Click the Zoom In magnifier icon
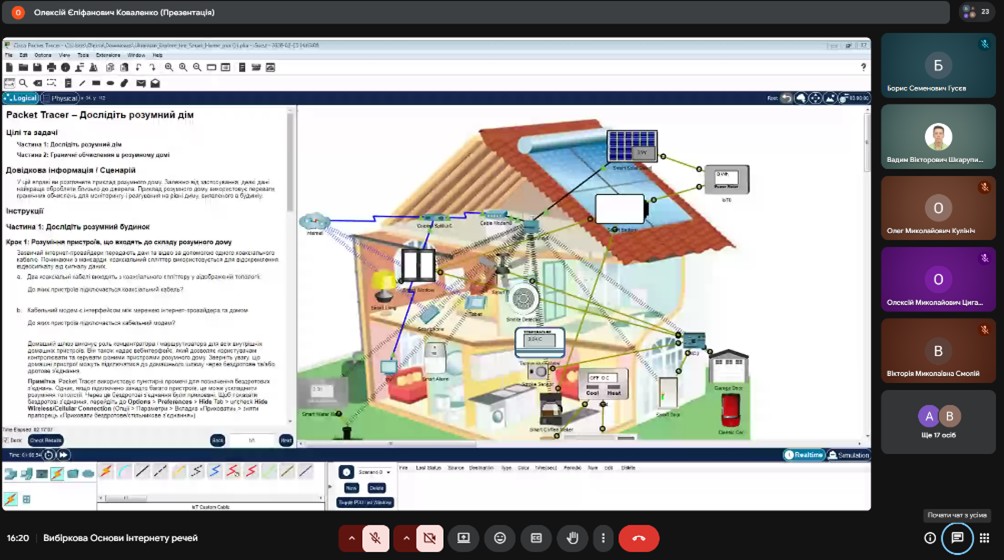The image size is (1004, 560). pyautogui.click(x=169, y=67)
